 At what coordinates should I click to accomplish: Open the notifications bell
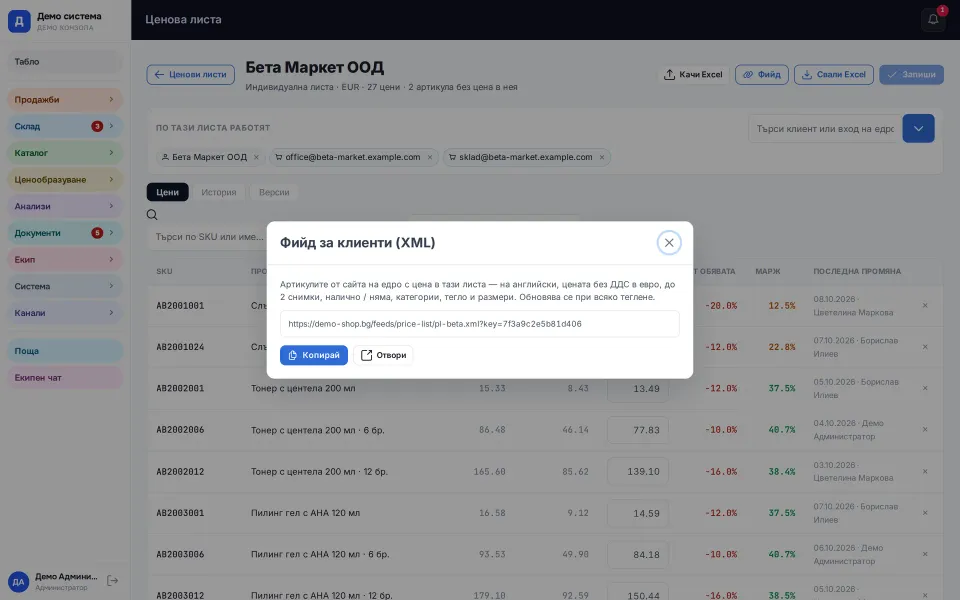click(933, 20)
